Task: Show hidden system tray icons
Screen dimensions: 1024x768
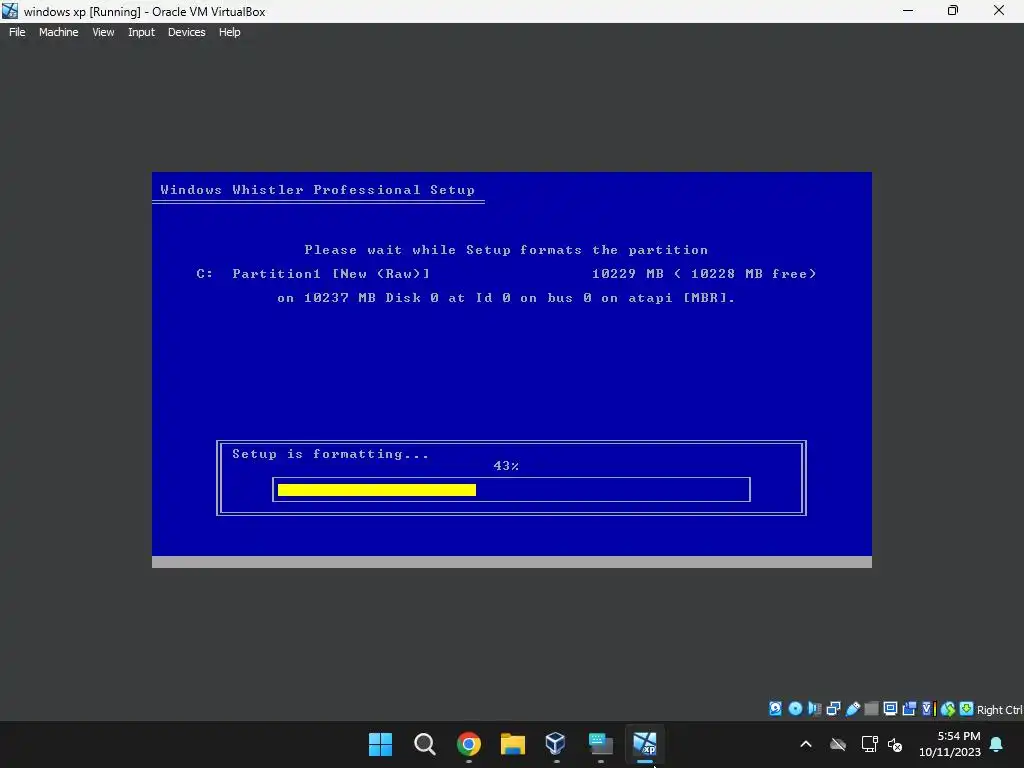Action: pos(806,744)
